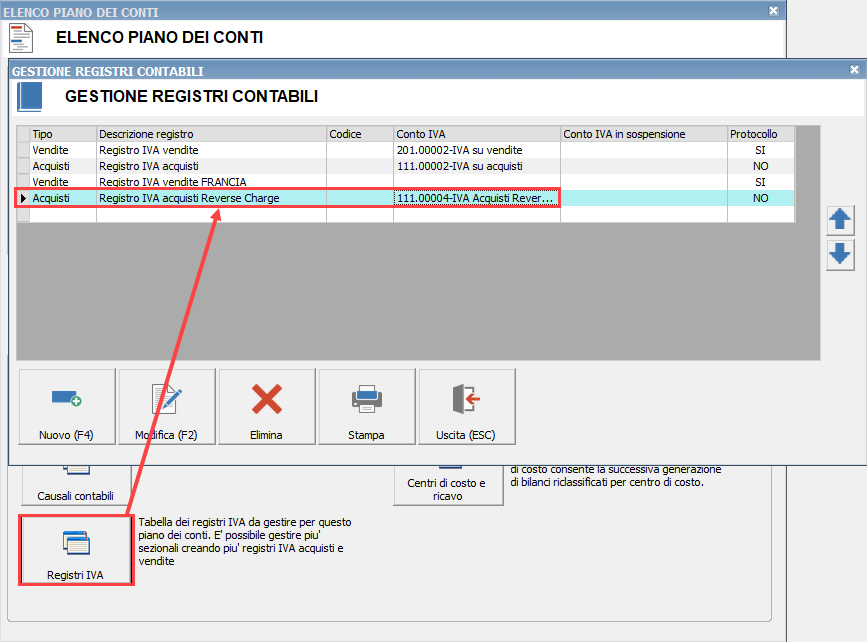Select row Registro IVA vendite FRANCIA
The image size is (867, 642).
tap(406, 182)
